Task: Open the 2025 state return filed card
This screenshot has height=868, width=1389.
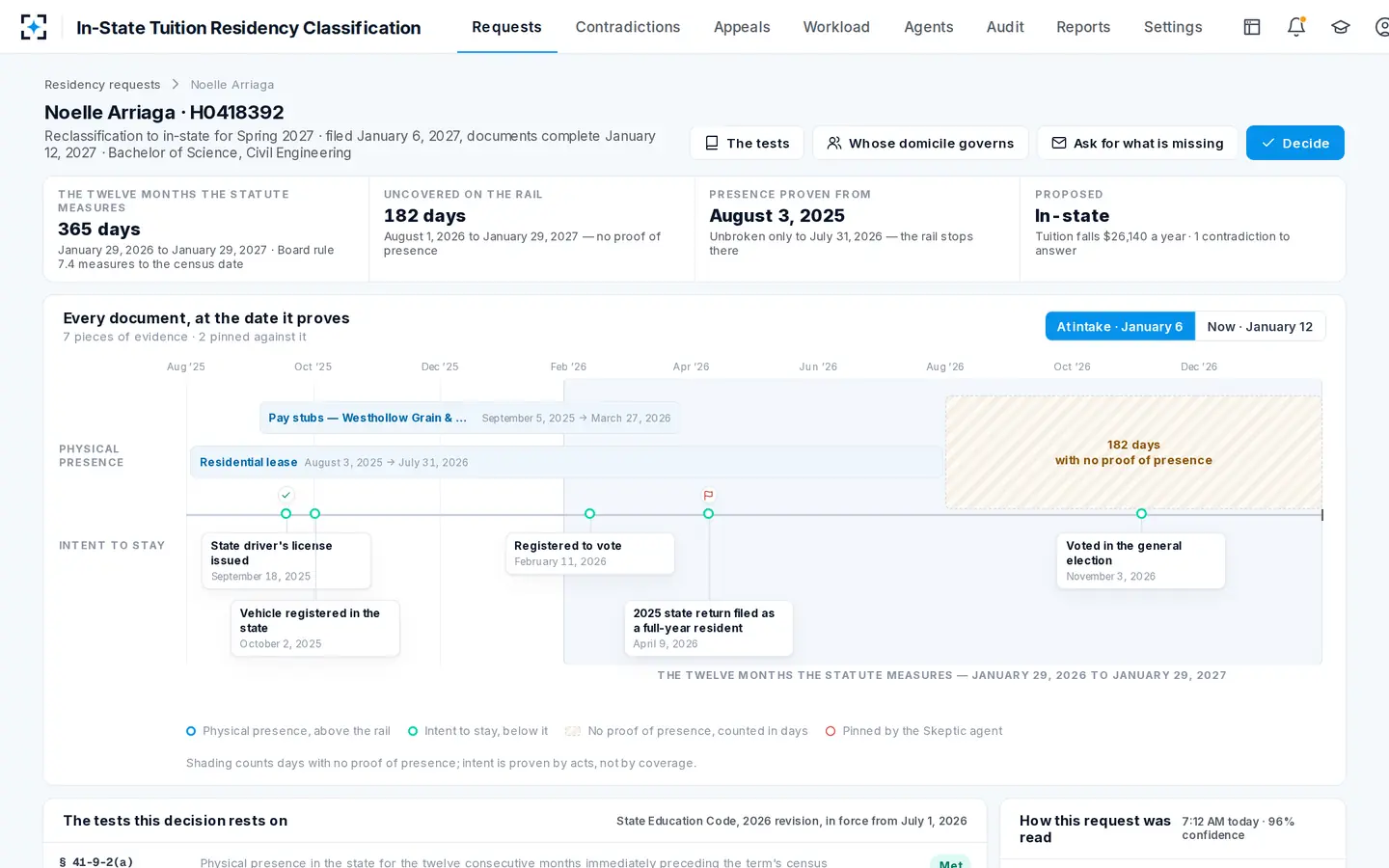Action: click(x=708, y=628)
